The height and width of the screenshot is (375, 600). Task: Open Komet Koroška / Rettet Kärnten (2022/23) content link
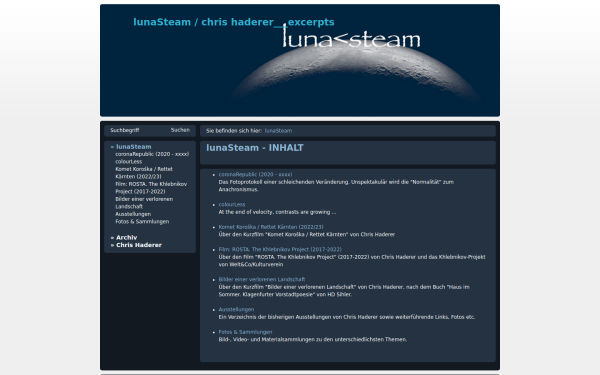pos(271,227)
